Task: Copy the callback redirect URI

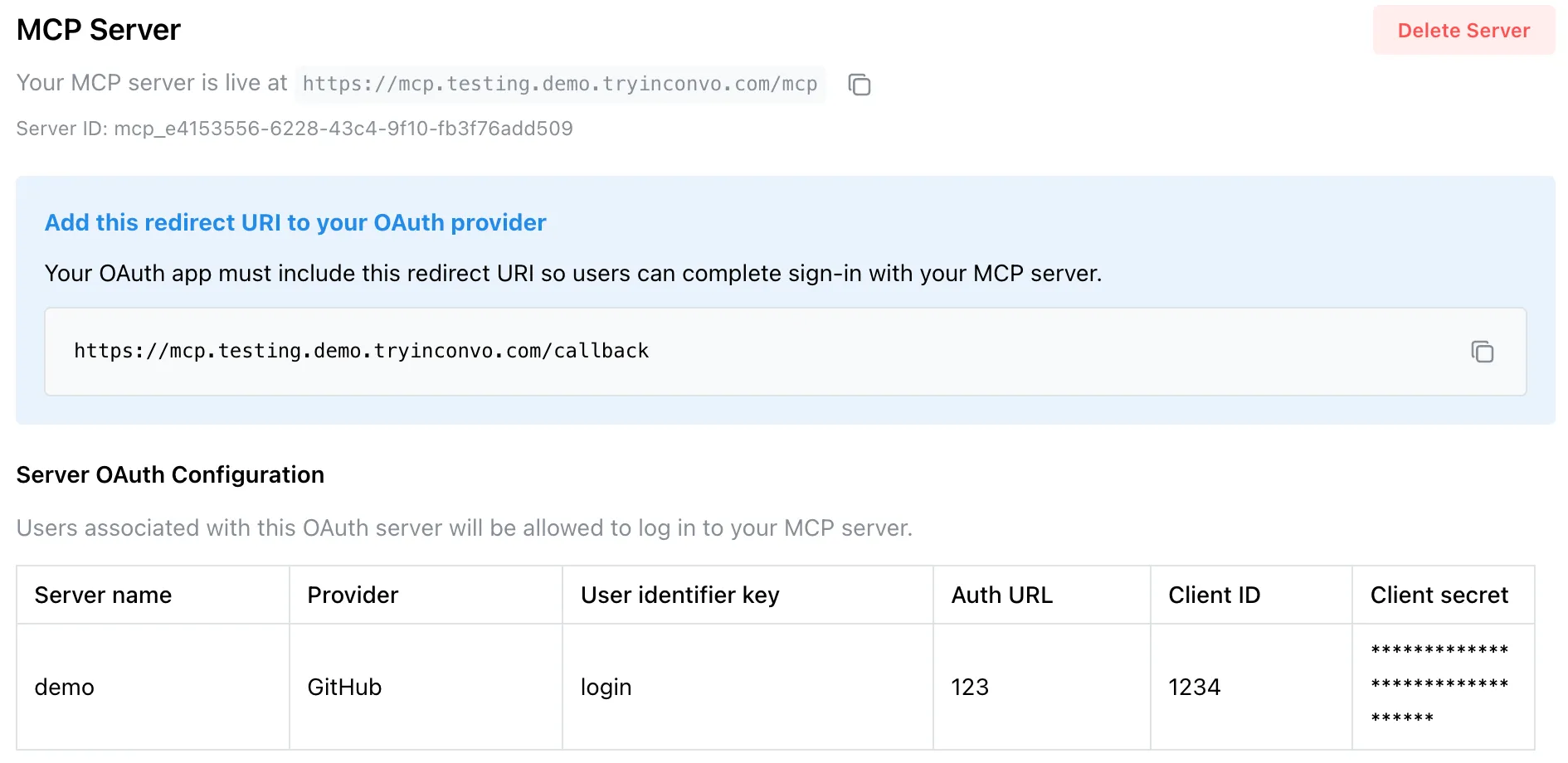Action: pyautogui.click(x=1482, y=352)
